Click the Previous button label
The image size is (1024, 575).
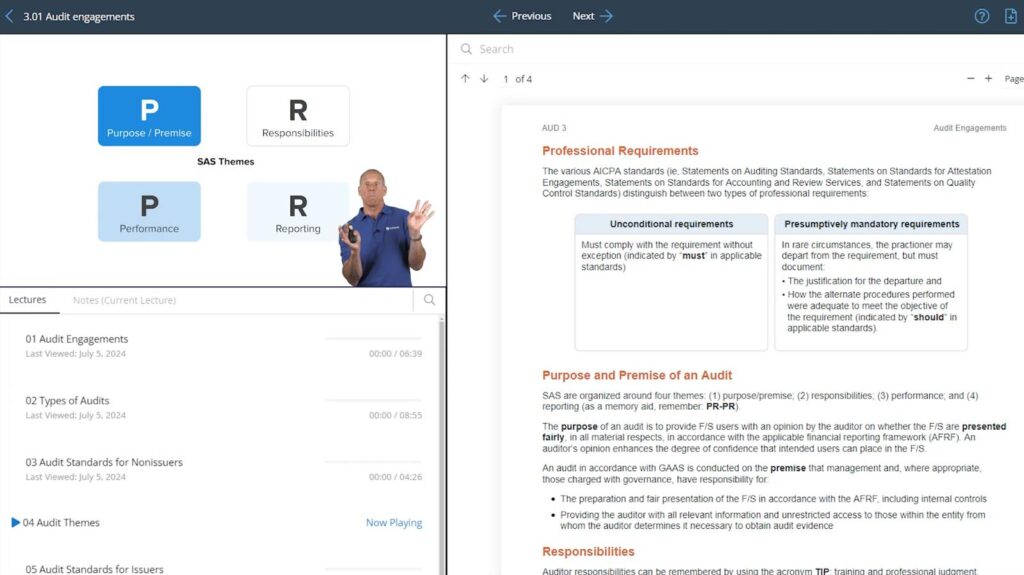coord(531,16)
